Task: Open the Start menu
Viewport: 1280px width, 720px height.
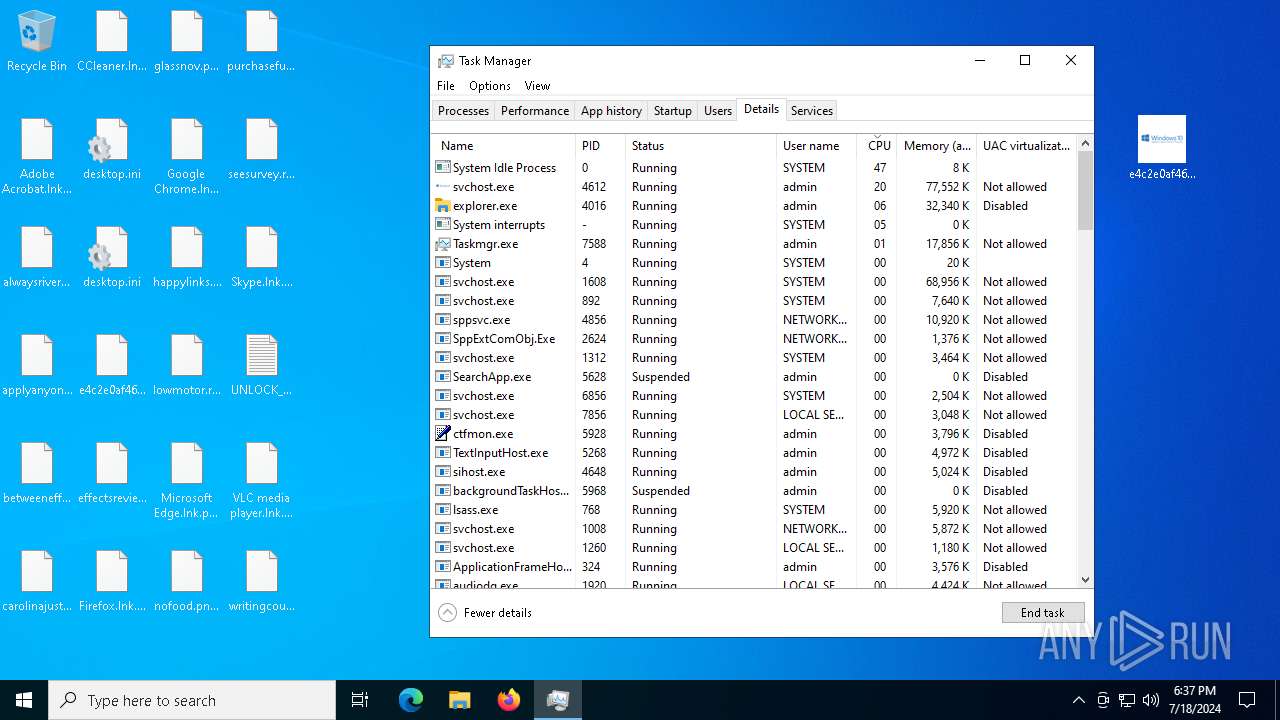Action: (x=24, y=700)
